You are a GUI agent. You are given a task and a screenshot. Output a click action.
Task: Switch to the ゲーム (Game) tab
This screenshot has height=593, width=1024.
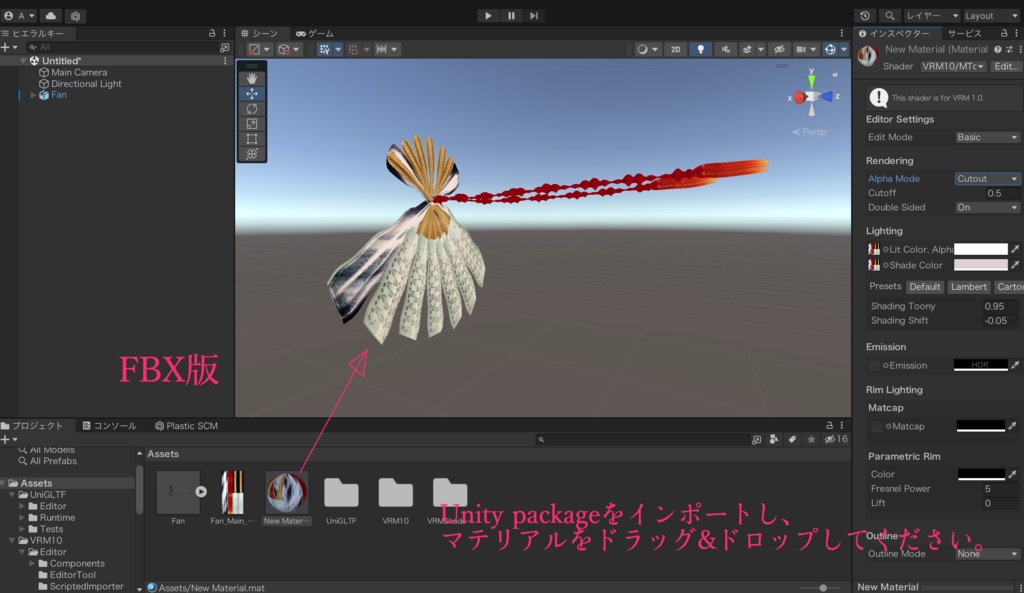315,33
